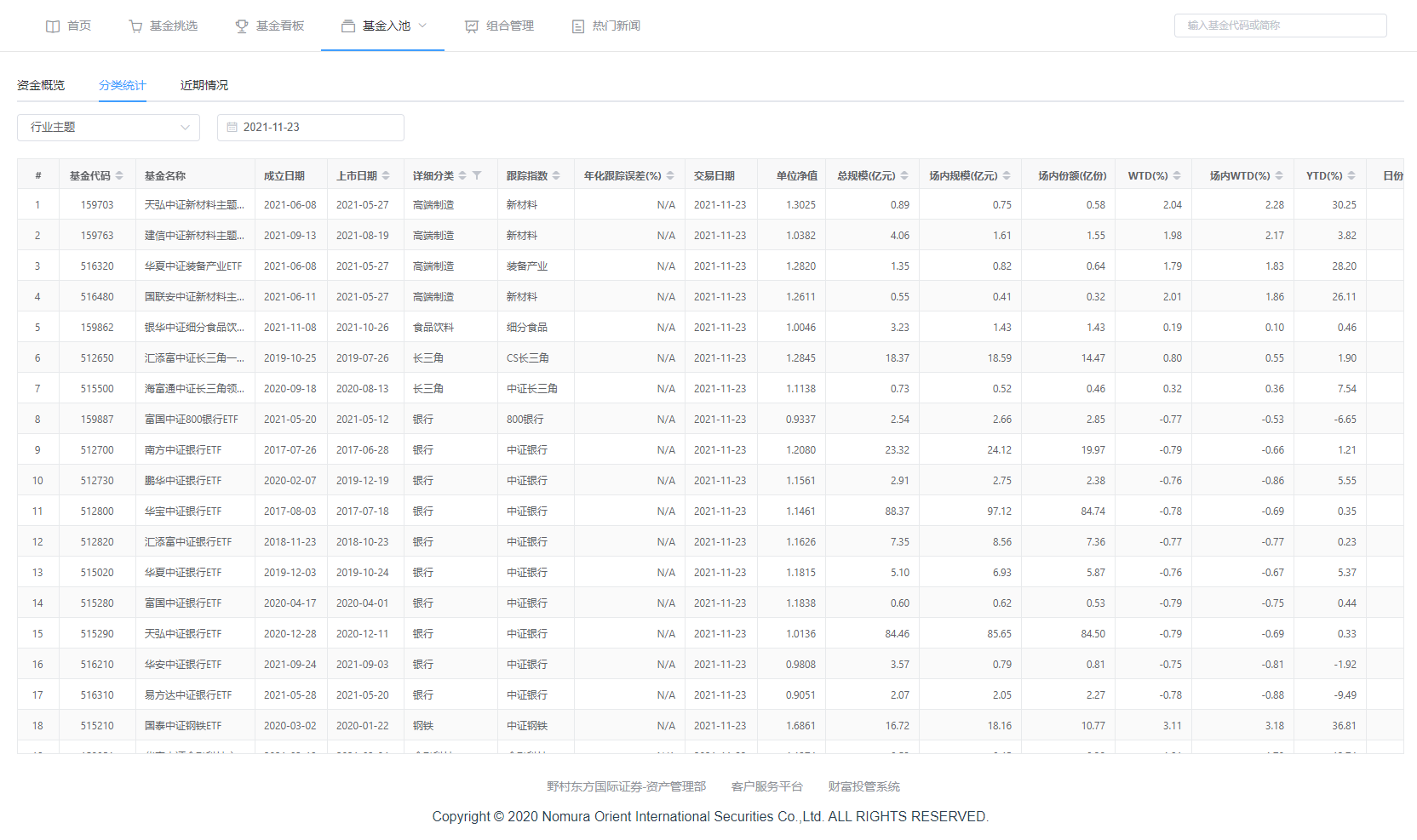
Task: Open 热门新闻 in the top navigation
Action: pyautogui.click(x=617, y=26)
